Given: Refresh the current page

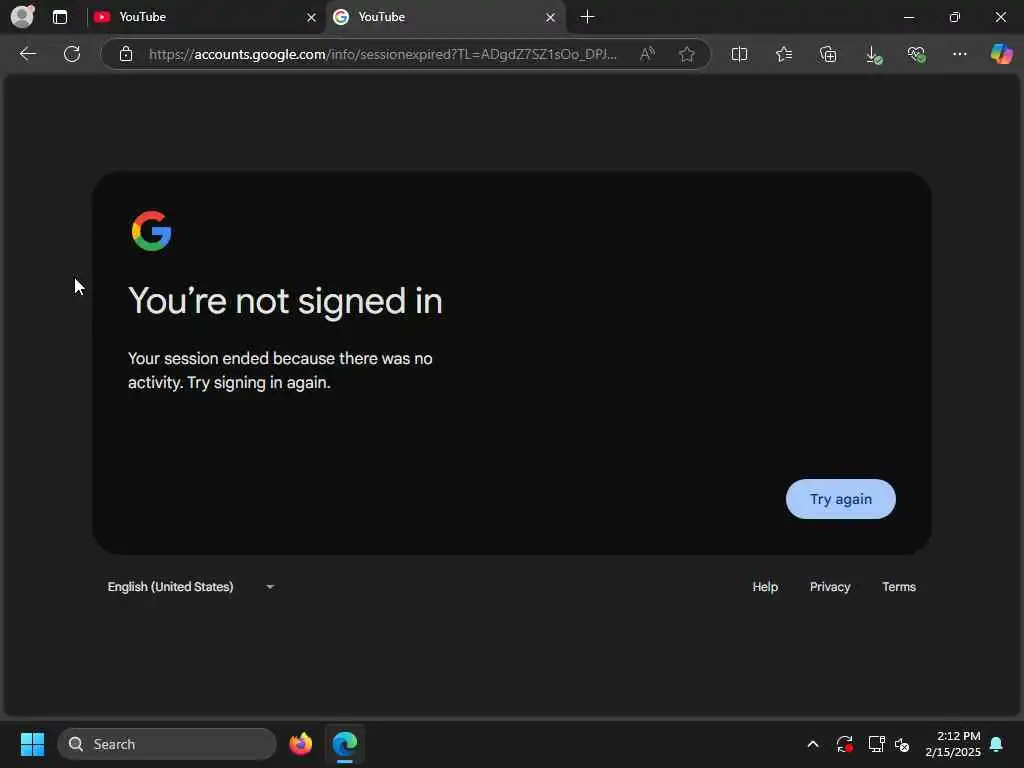Looking at the screenshot, I should coord(72,54).
